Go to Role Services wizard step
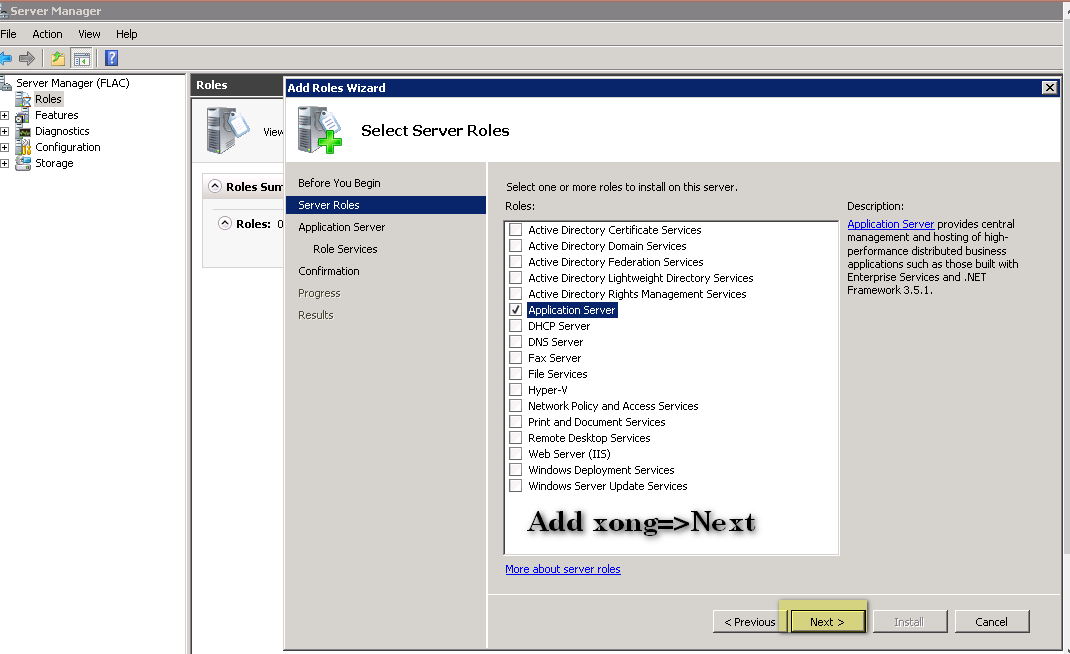 point(345,249)
